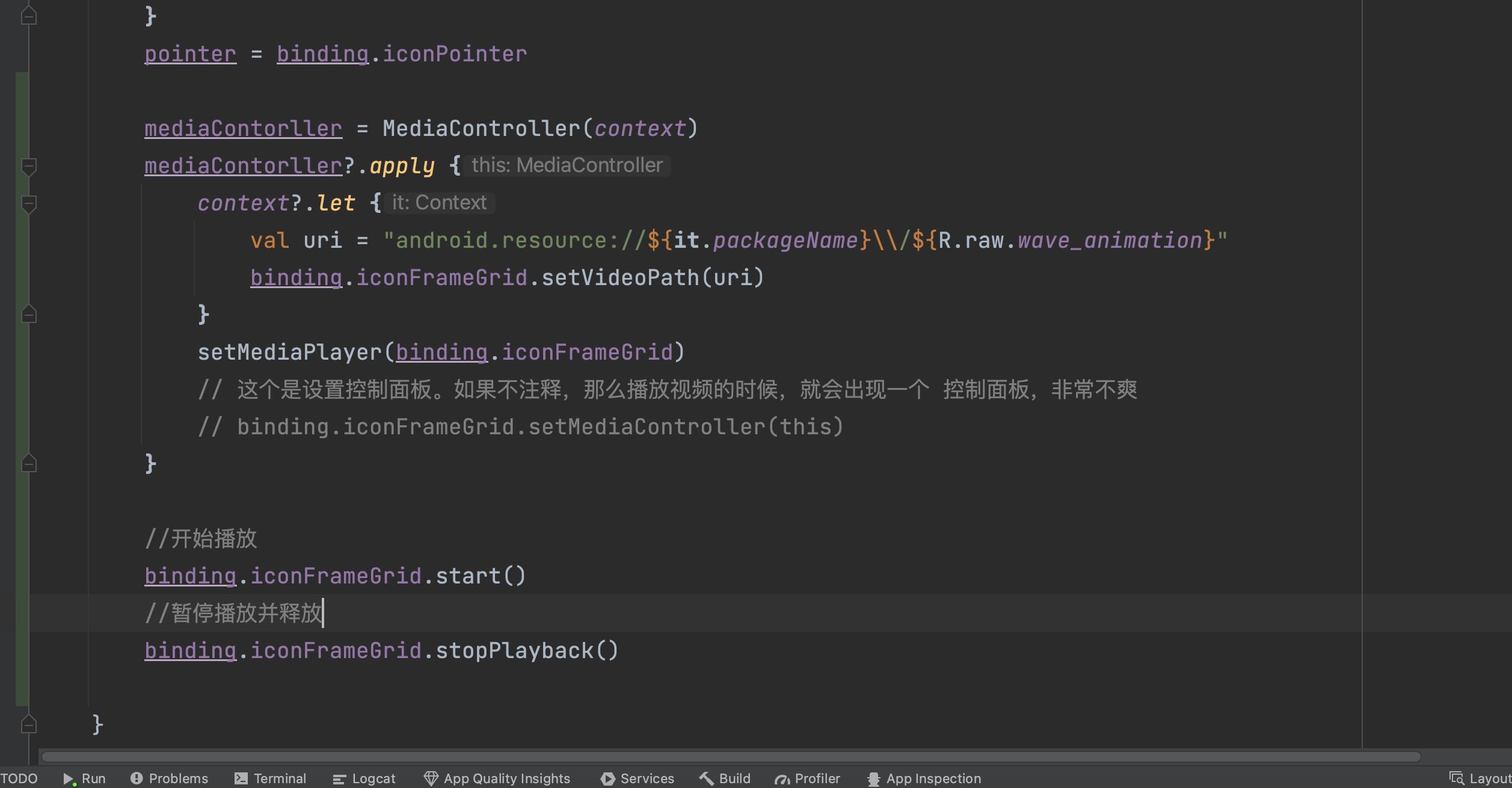This screenshot has width=1512, height=788.
Task: Click the '//暂停播放并释放' comment
Action: [x=233, y=614]
